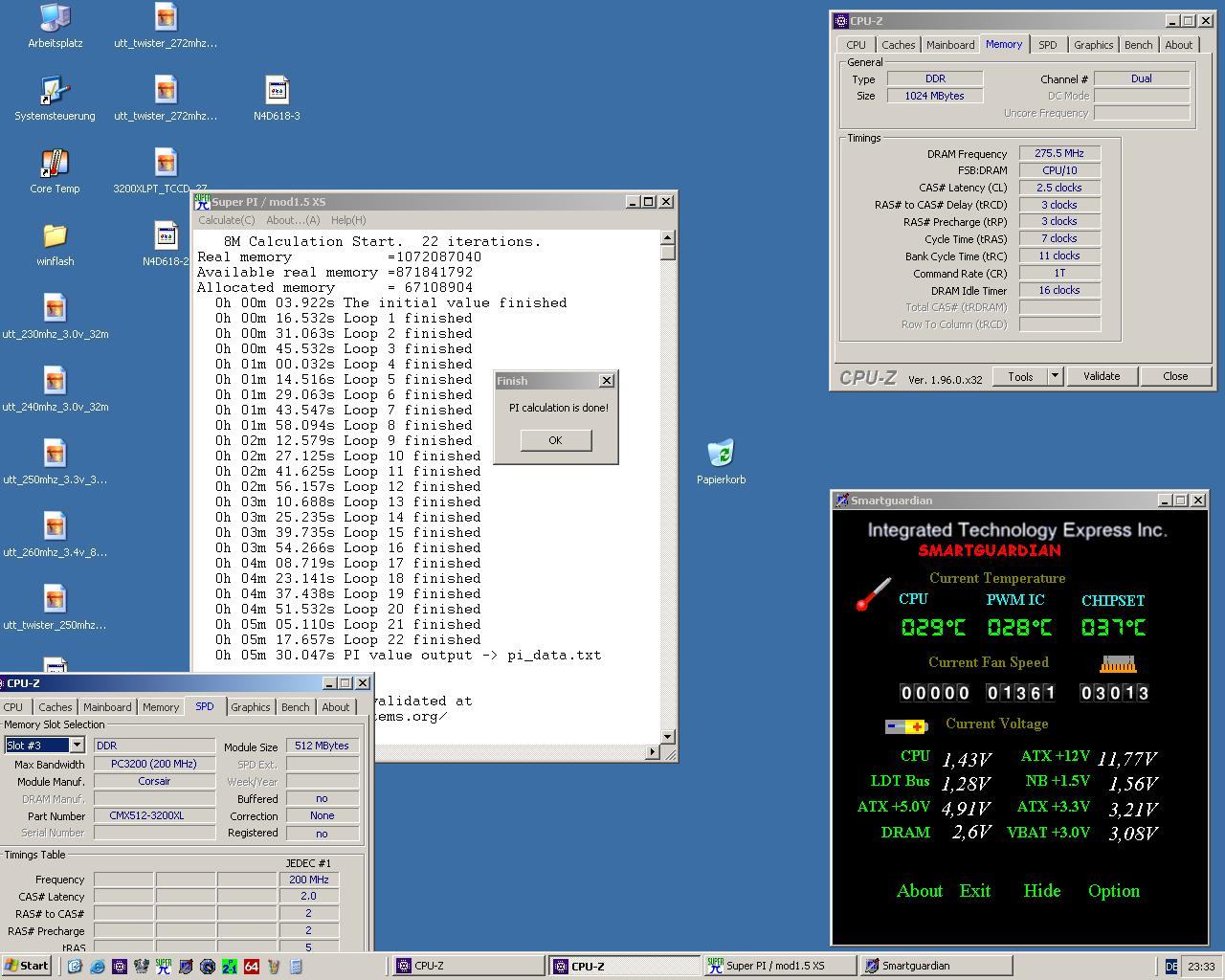The width and height of the screenshot is (1225, 980).
Task: Click the Loop 22 finished line
Action: [348, 639]
